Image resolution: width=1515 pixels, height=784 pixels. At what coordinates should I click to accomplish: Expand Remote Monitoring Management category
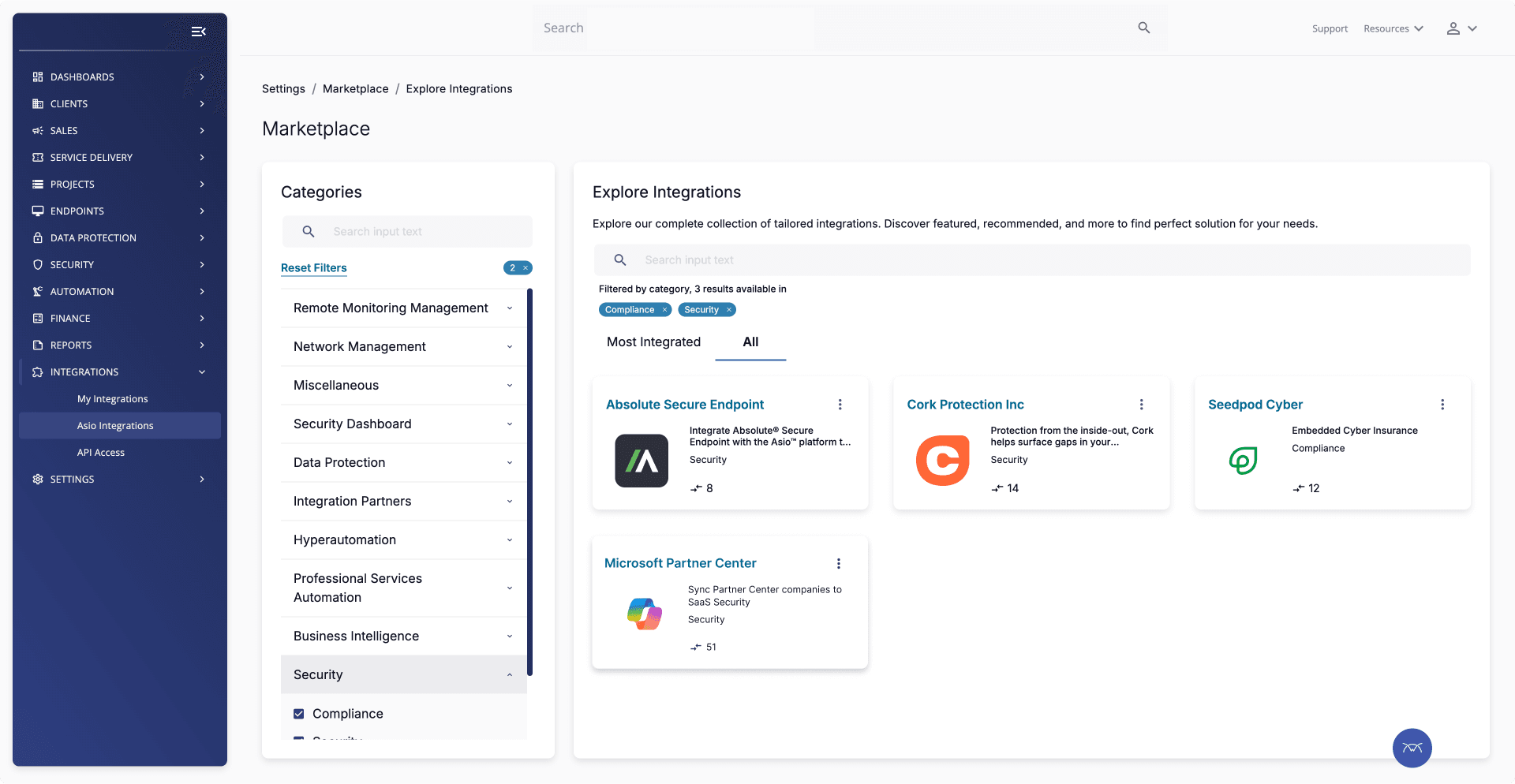[510, 308]
